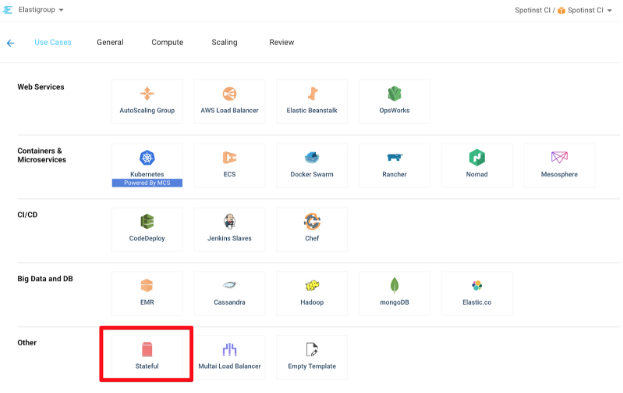This screenshot has width=623, height=393.
Task: Select the Jenkins Slaves icon
Action: point(229,222)
